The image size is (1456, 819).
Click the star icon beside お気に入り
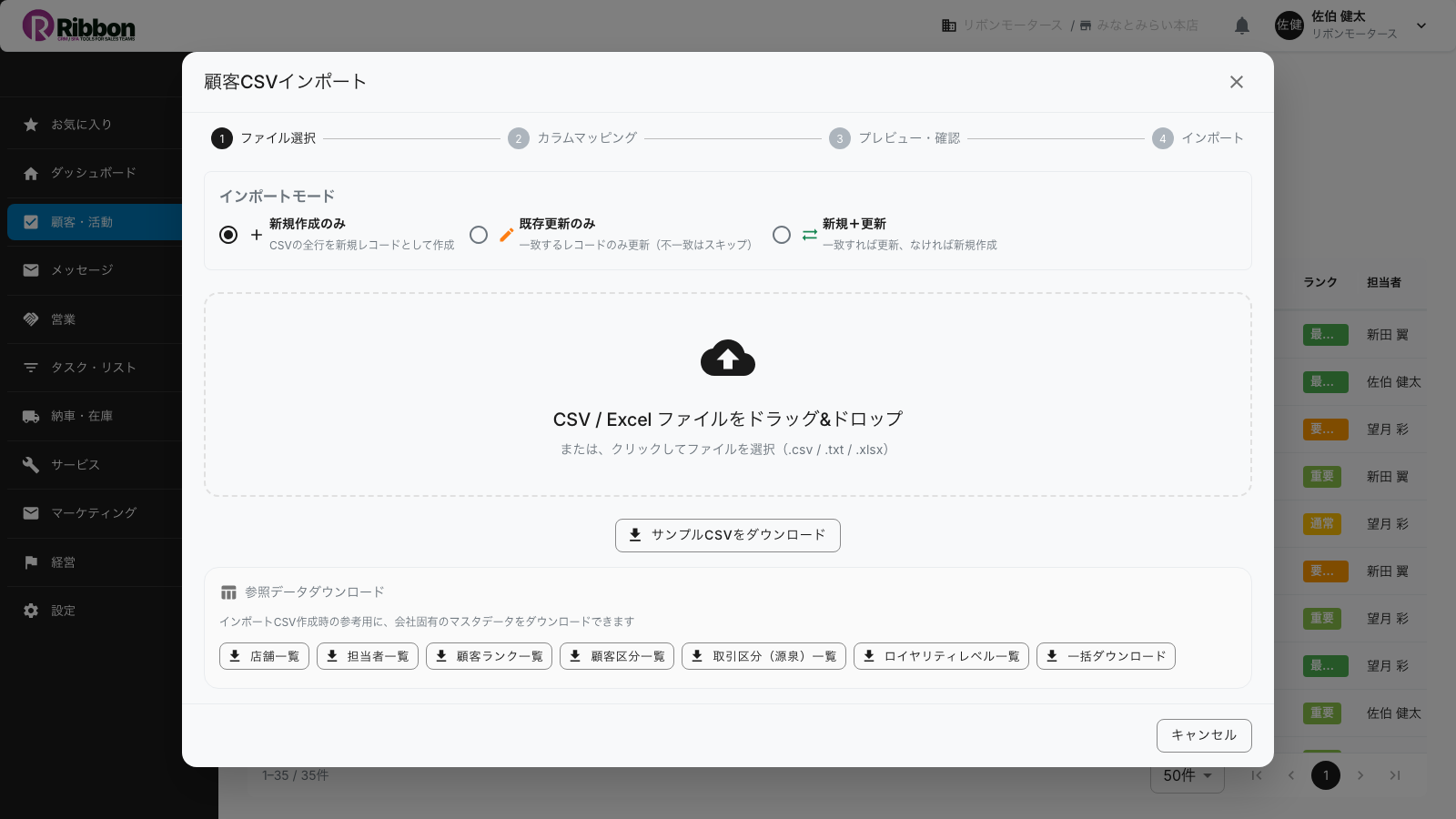point(31,125)
